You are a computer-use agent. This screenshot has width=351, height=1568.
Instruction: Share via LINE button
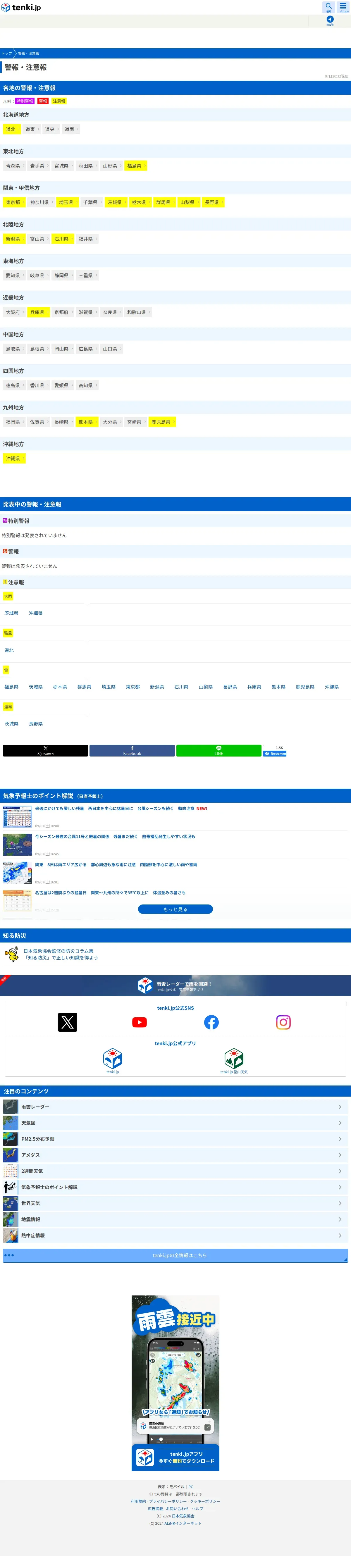(x=218, y=751)
